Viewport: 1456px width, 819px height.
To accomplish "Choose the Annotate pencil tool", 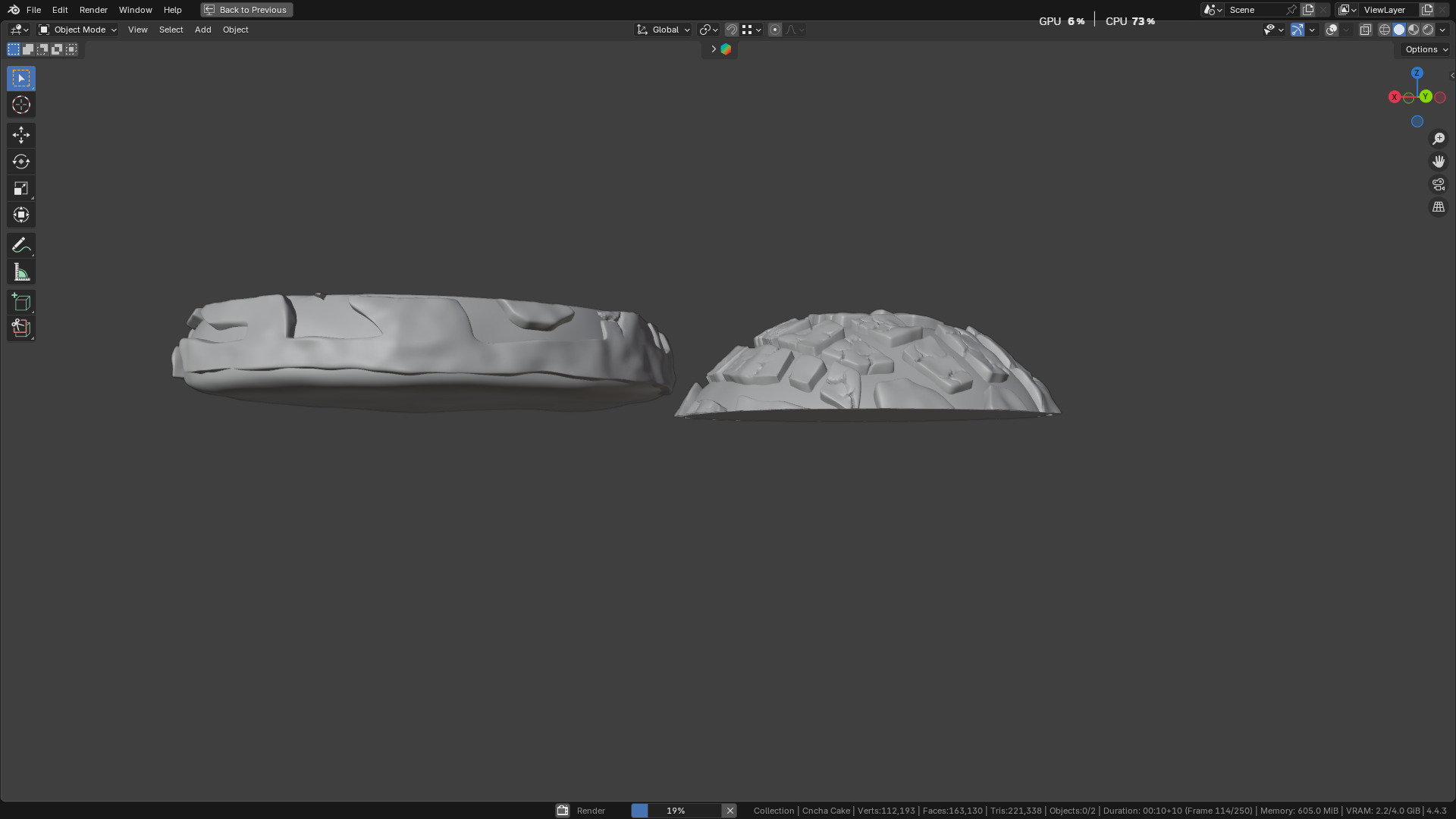I will 21,245.
